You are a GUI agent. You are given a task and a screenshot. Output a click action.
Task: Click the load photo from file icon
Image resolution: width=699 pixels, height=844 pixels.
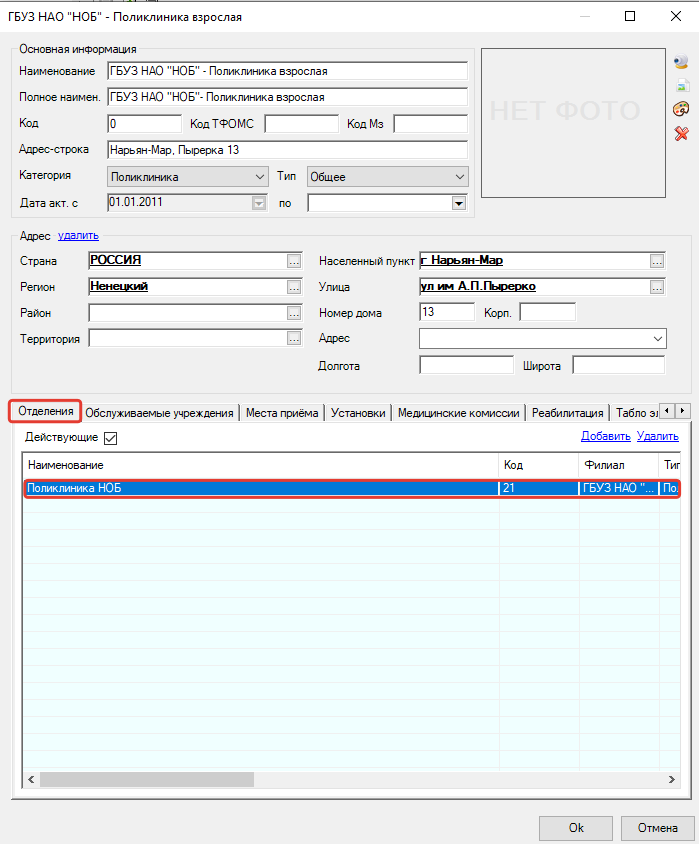coord(682,86)
